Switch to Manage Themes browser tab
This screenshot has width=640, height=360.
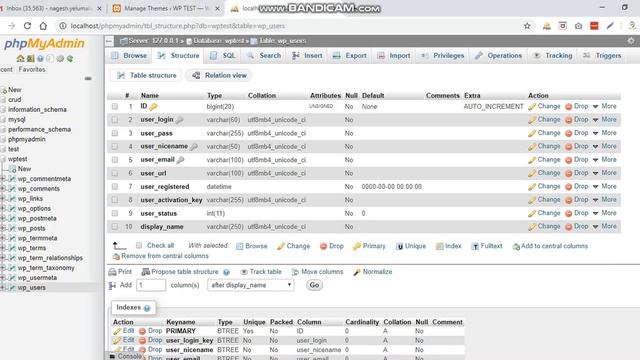coord(166,8)
